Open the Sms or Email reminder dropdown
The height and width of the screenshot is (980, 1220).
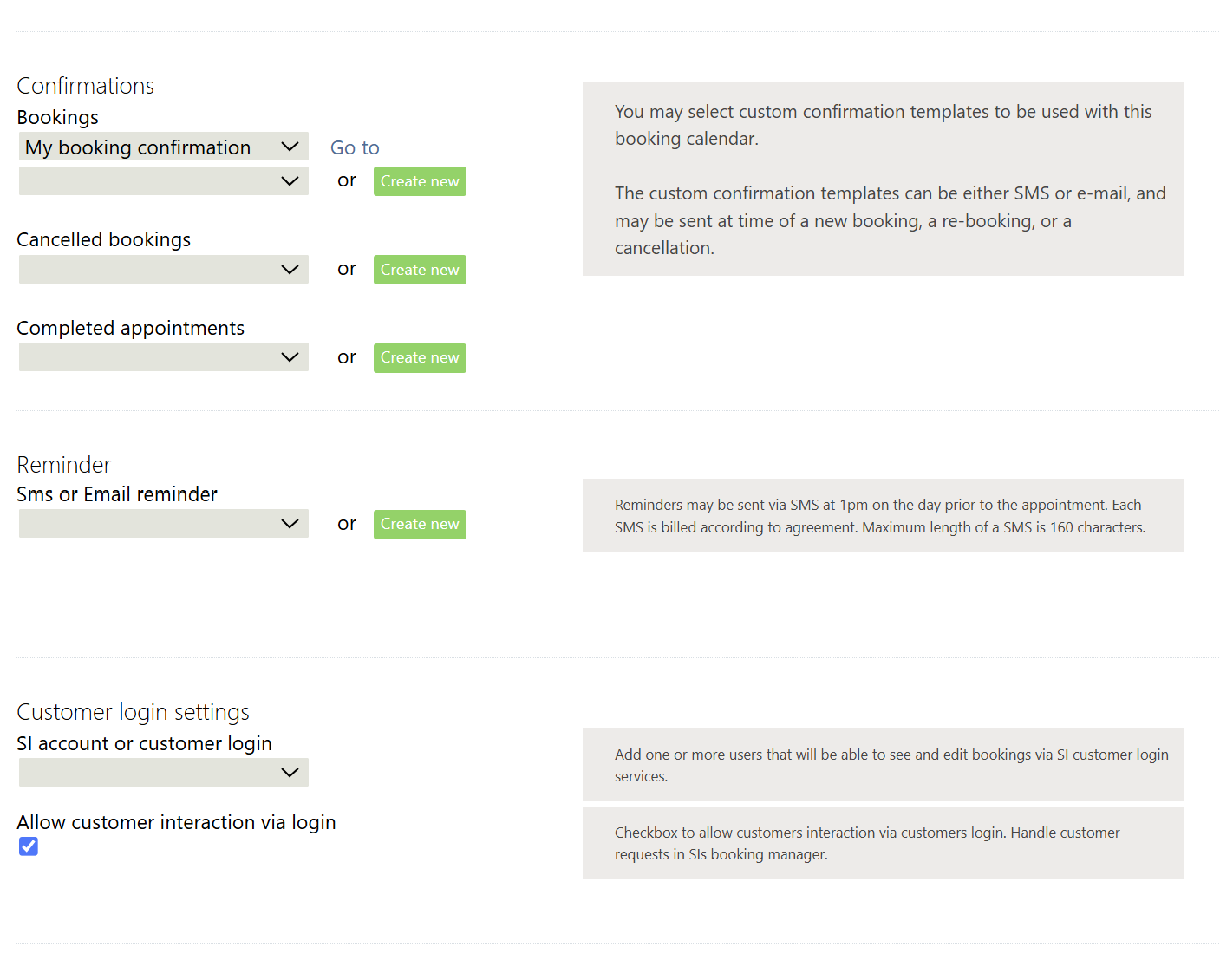(x=163, y=524)
